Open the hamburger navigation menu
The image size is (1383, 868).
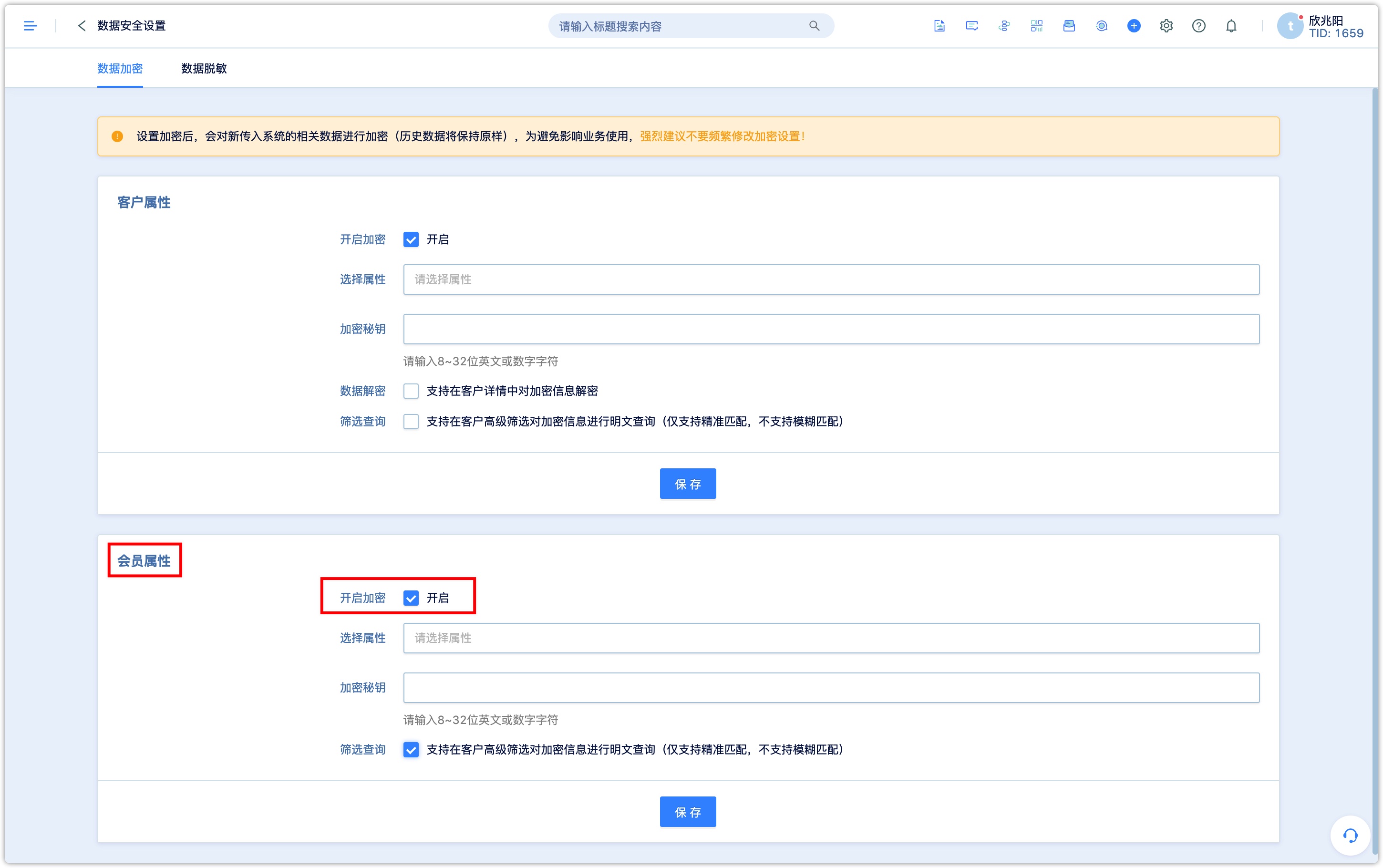[30, 26]
